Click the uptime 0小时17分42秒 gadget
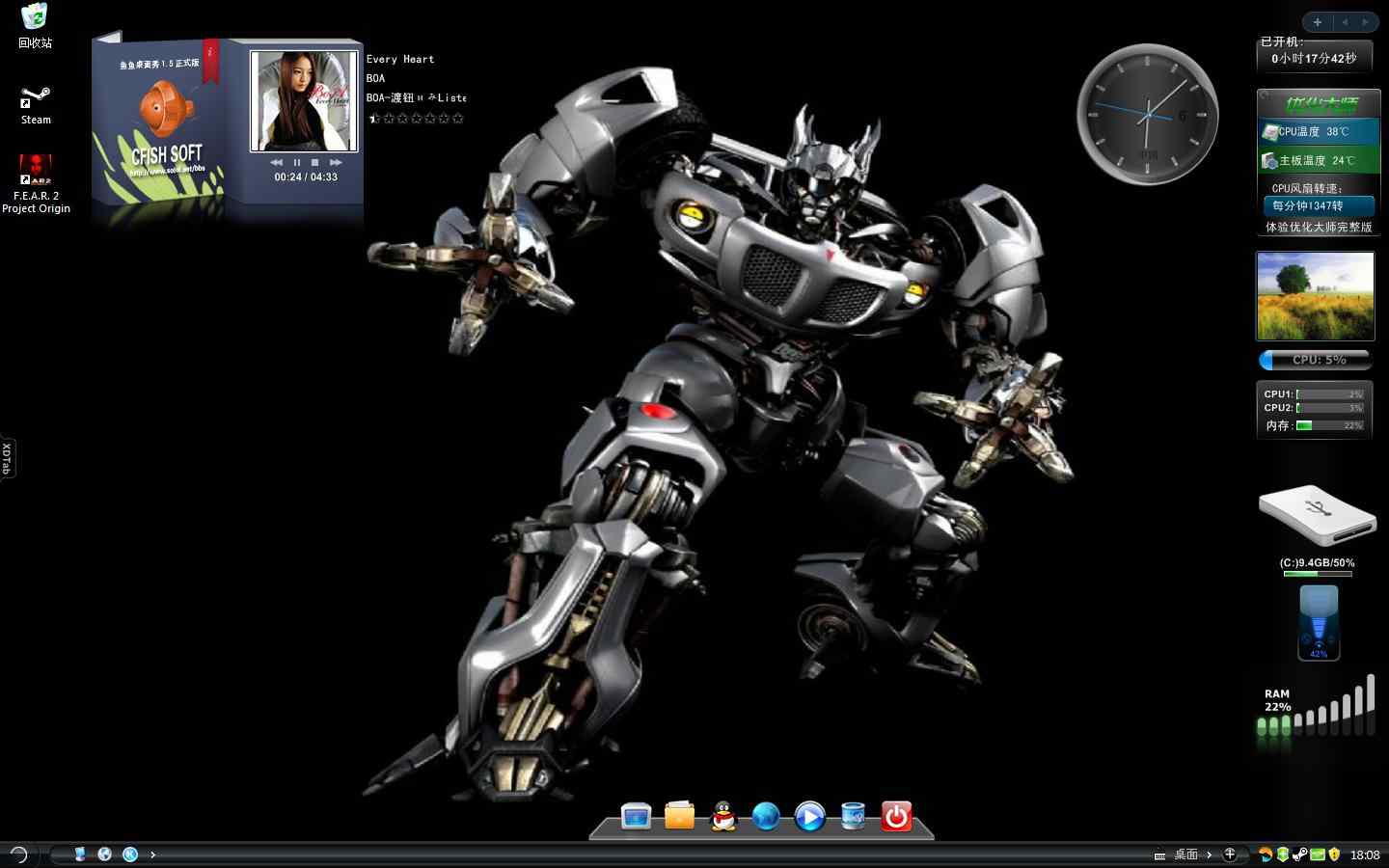Image resolution: width=1389 pixels, height=868 pixels. (x=1314, y=59)
